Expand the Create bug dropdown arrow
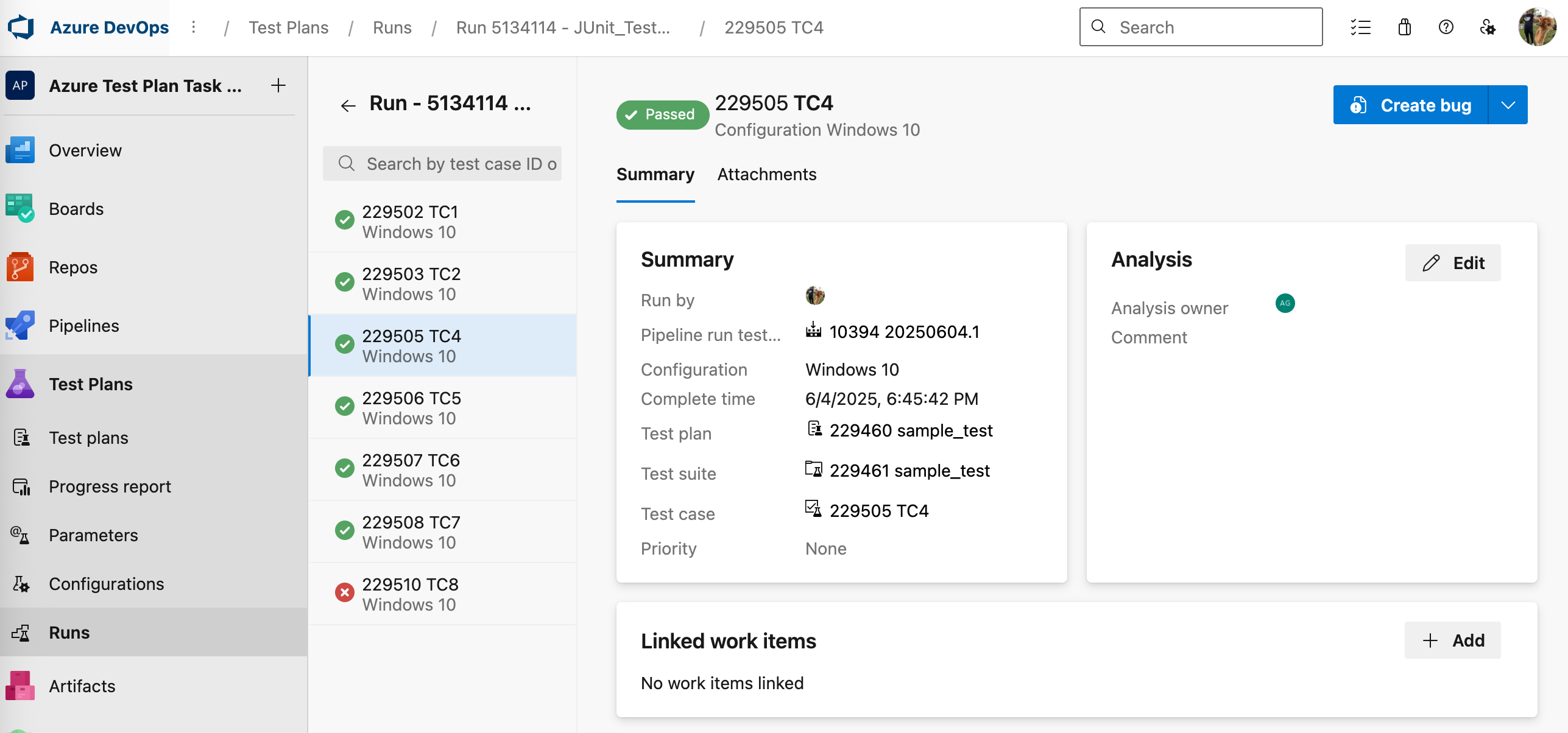The image size is (1568, 733). (1509, 105)
